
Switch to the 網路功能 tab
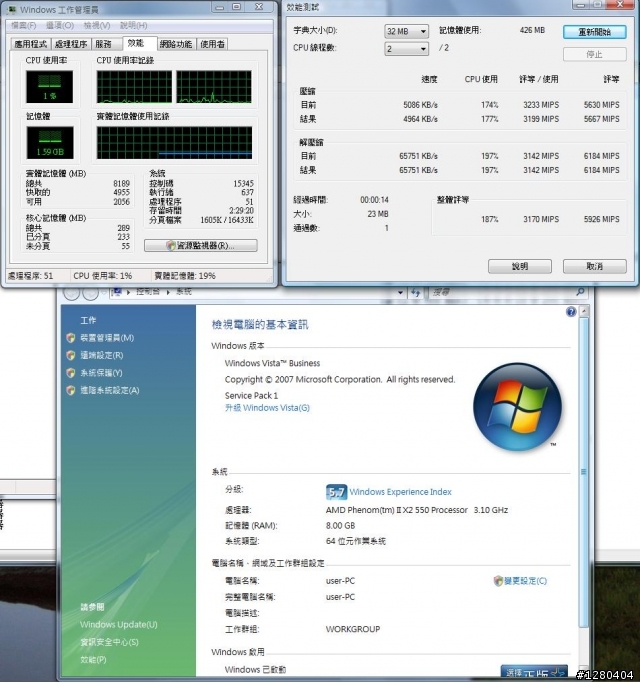coord(176,44)
